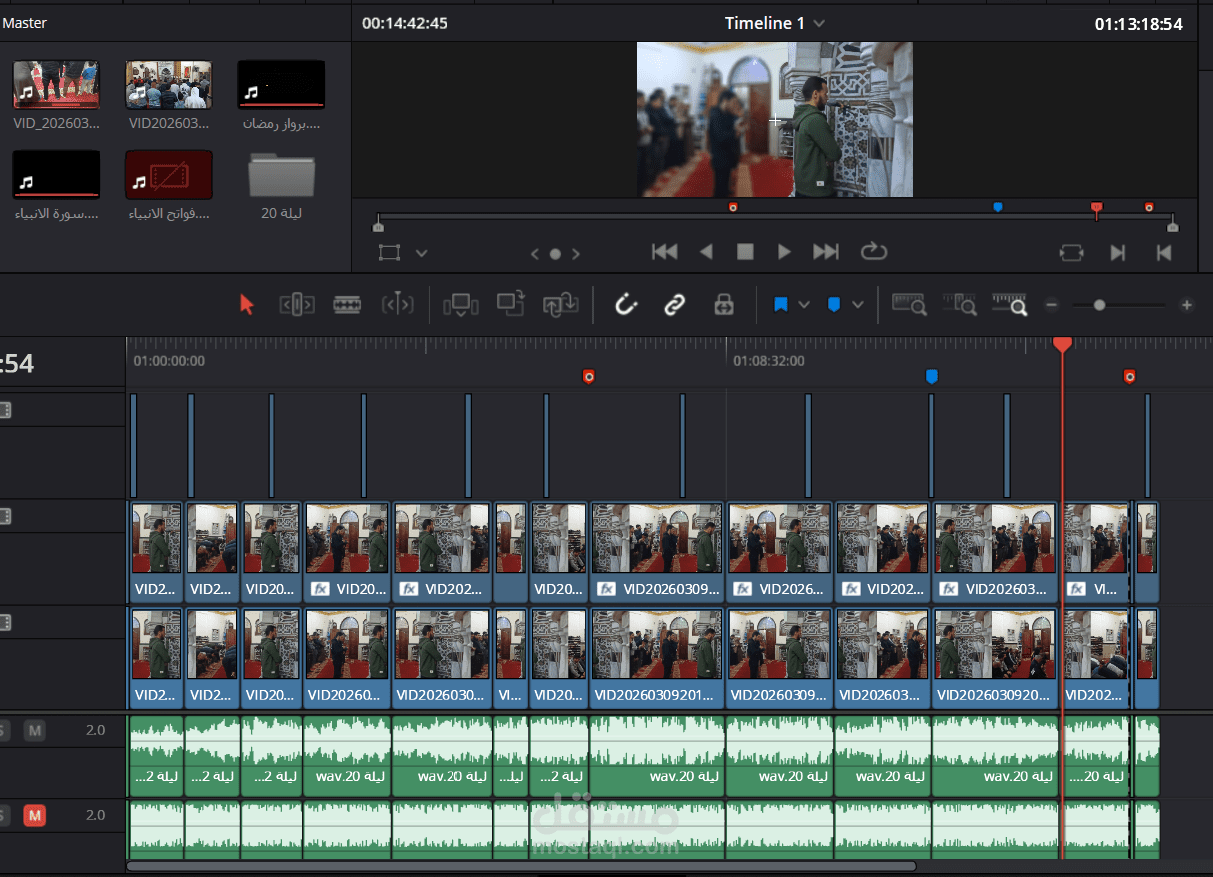Click the Overwrite Clip toolbar icon
This screenshot has width=1213, height=877.
[x=510, y=305]
